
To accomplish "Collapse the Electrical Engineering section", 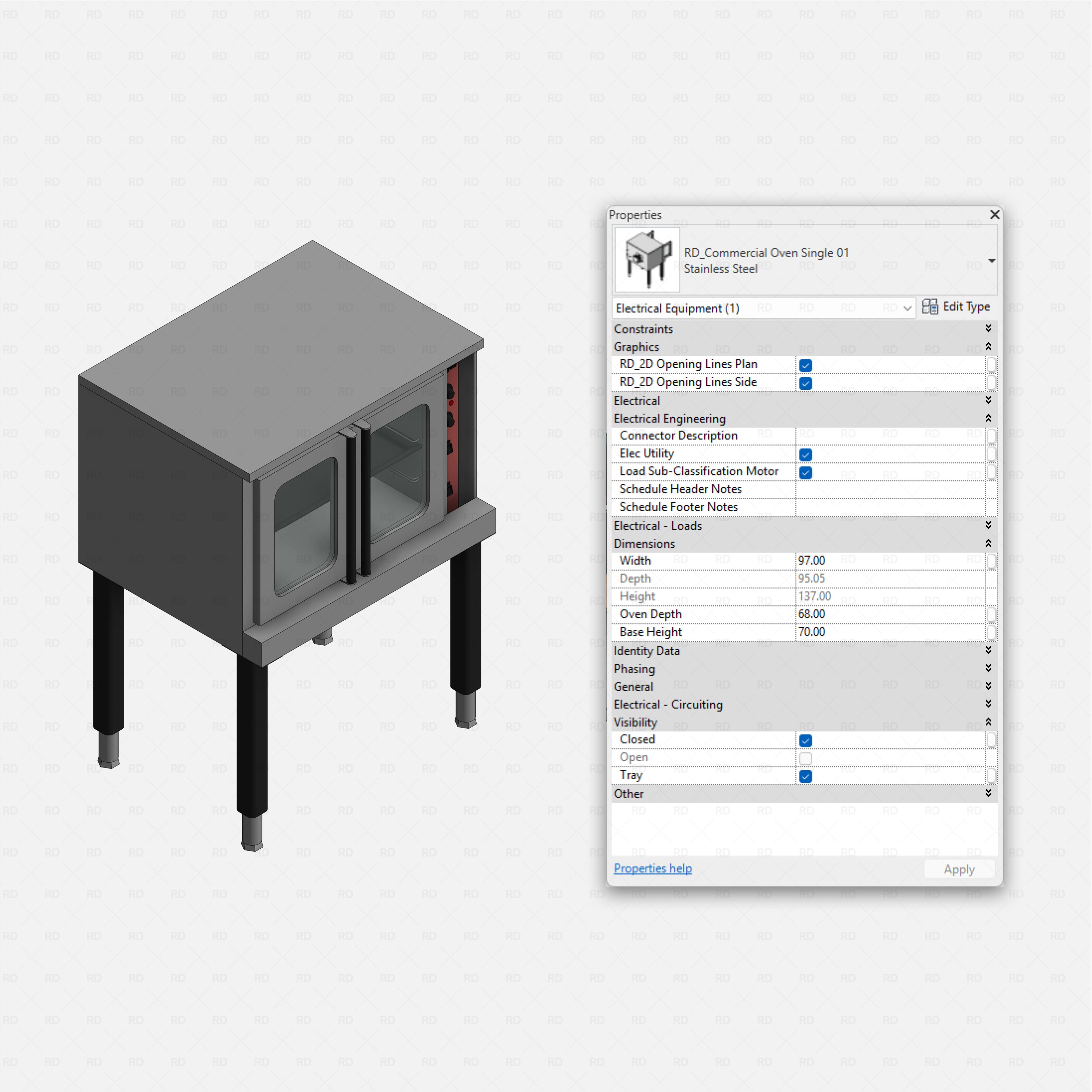I will click(x=988, y=418).
